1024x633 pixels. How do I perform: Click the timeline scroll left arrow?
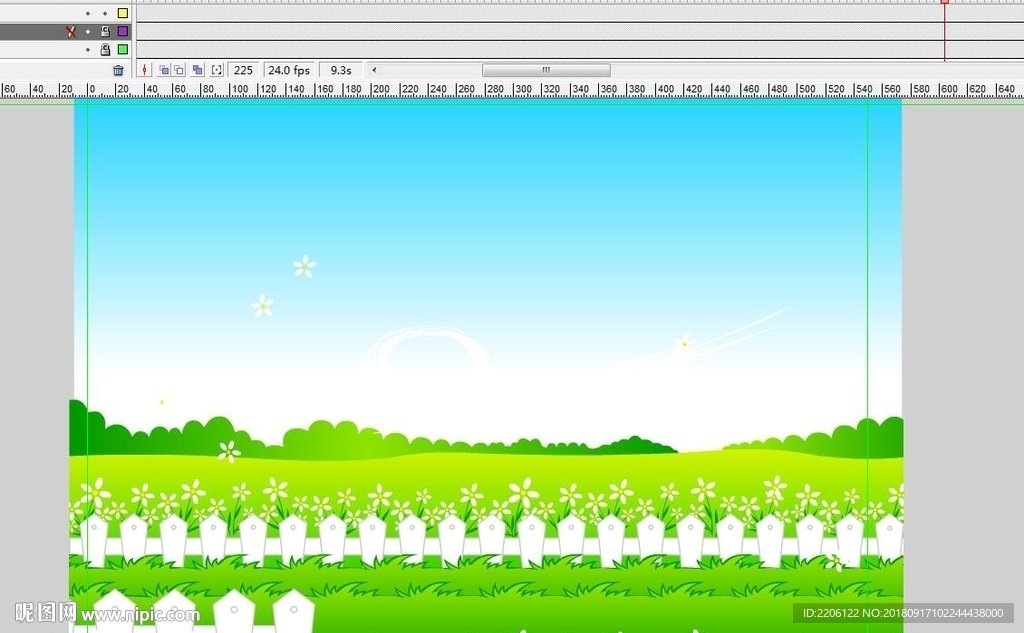(374, 70)
